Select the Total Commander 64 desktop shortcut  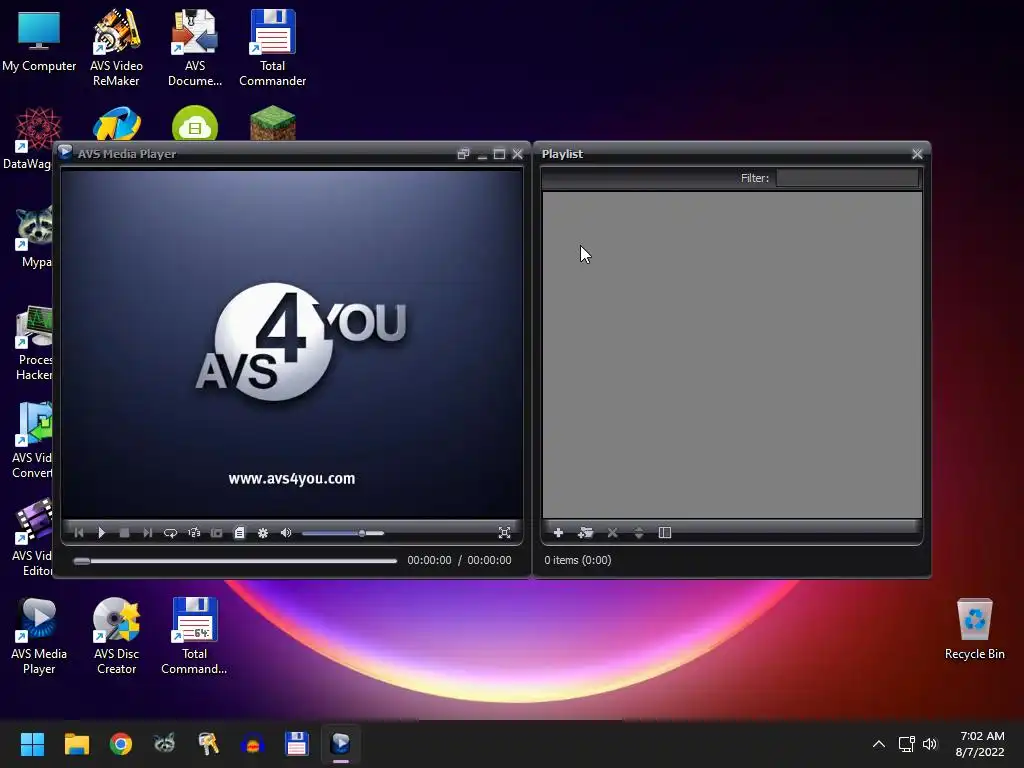[194, 636]
